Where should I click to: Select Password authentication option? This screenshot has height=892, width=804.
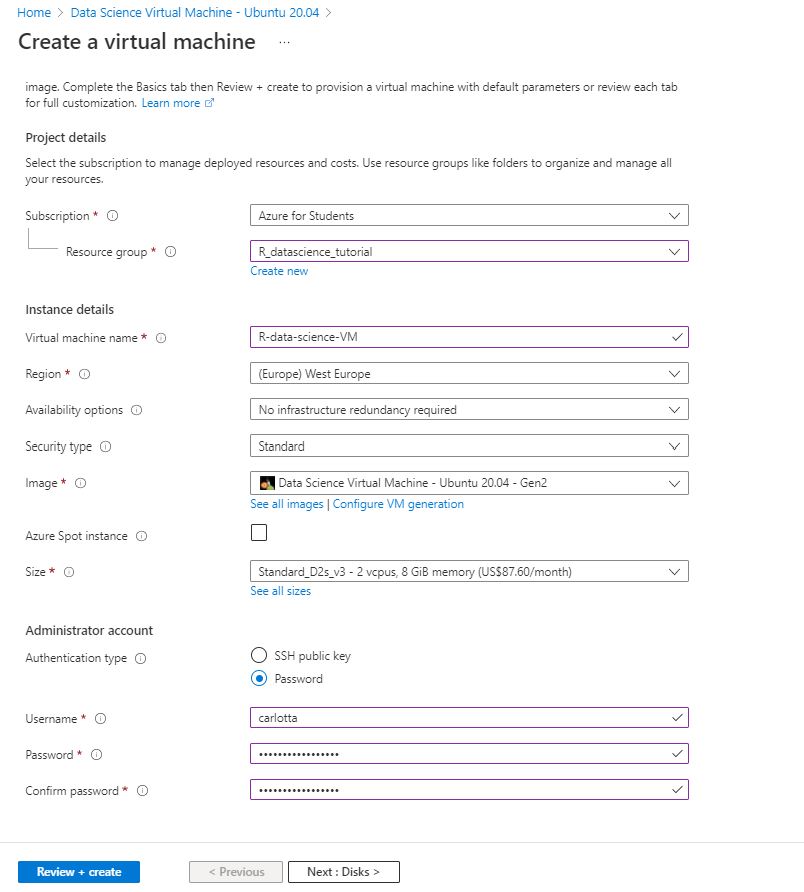pos(259,678)
